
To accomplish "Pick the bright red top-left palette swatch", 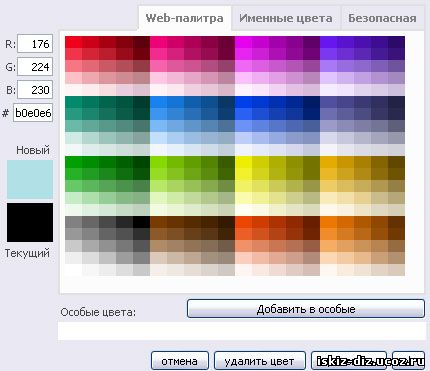I will point(73,42).
